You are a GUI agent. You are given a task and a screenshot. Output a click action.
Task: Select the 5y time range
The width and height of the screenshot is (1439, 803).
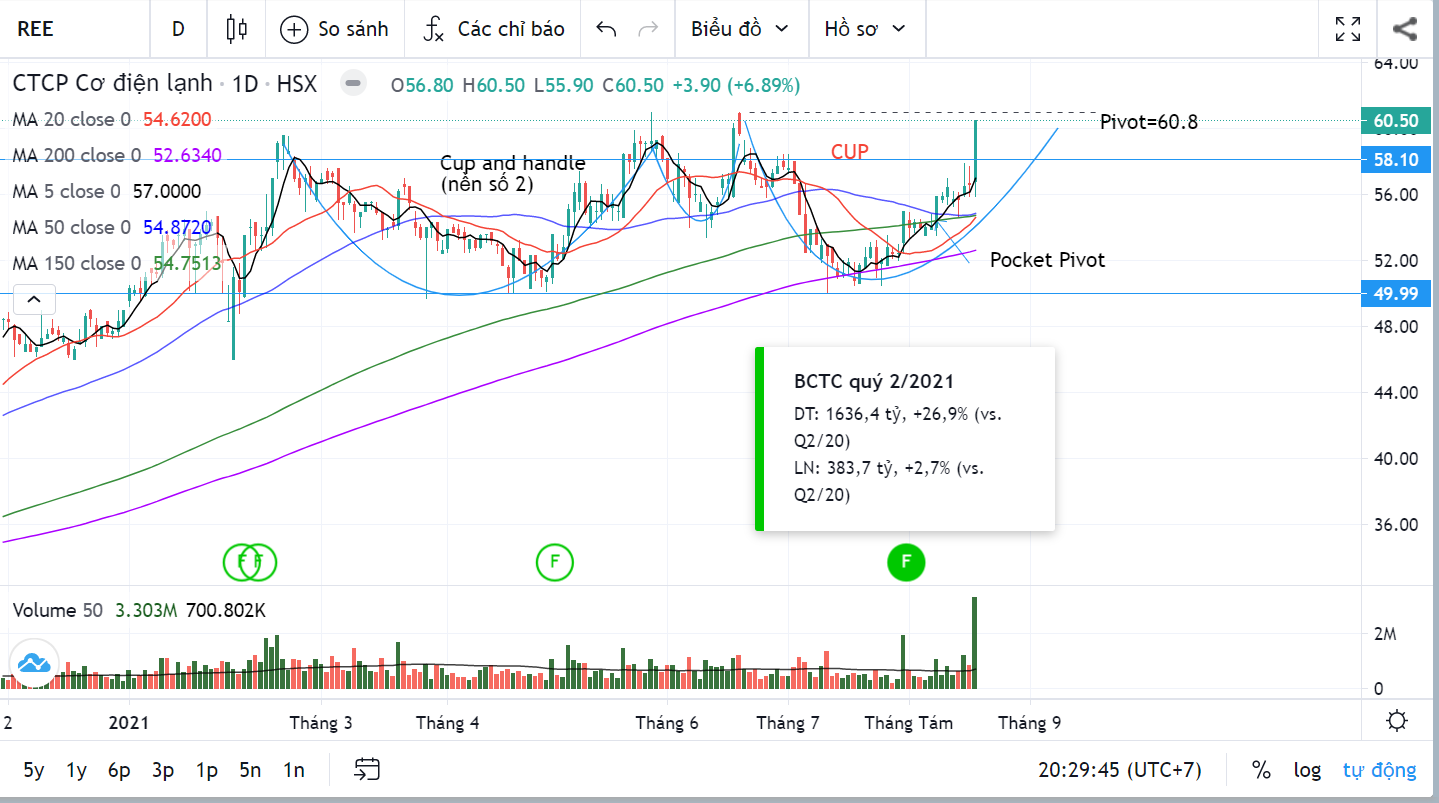[x=34, y=770]
